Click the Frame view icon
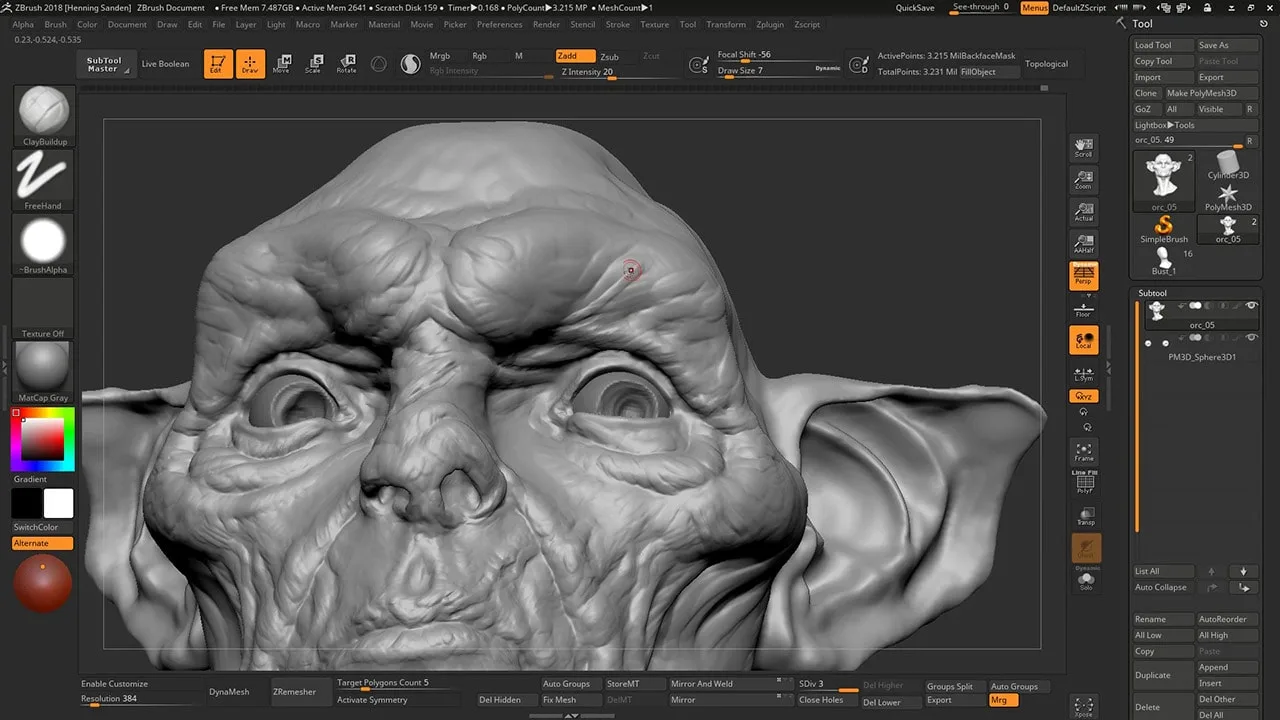1280x720 pixels. click(x=1084, y=451)
